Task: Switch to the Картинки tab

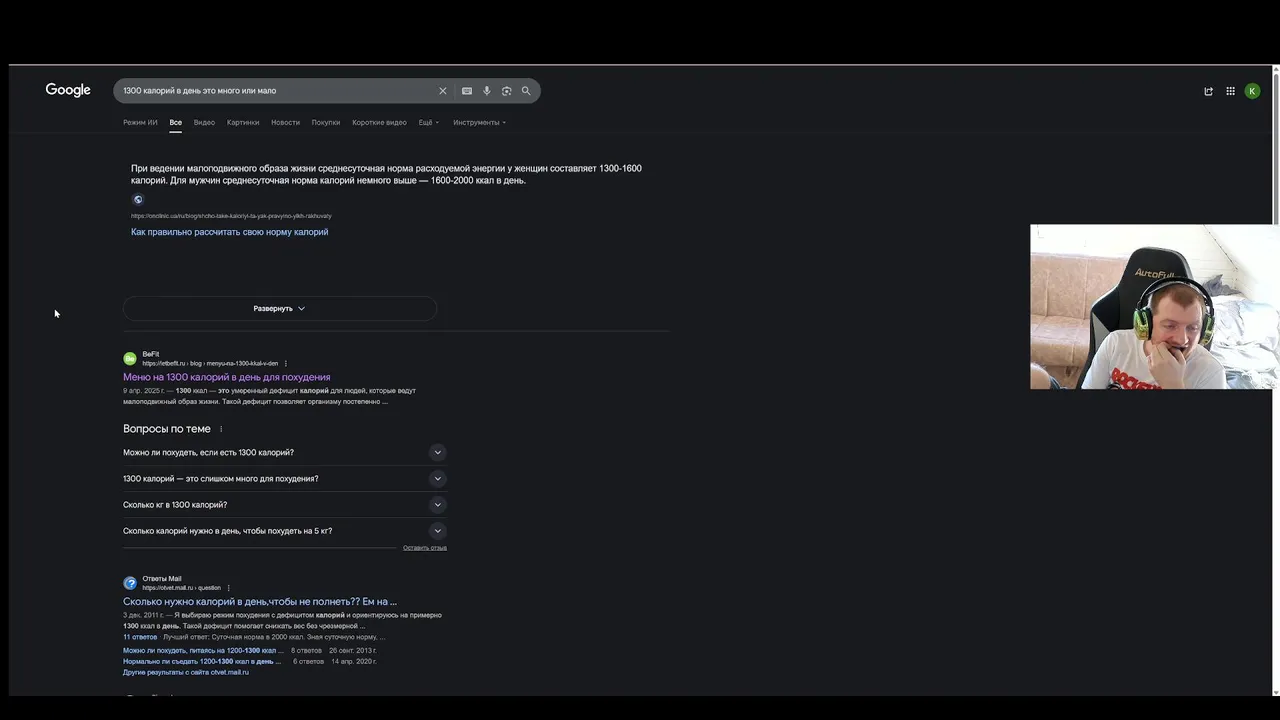Action: click(243, 123)
